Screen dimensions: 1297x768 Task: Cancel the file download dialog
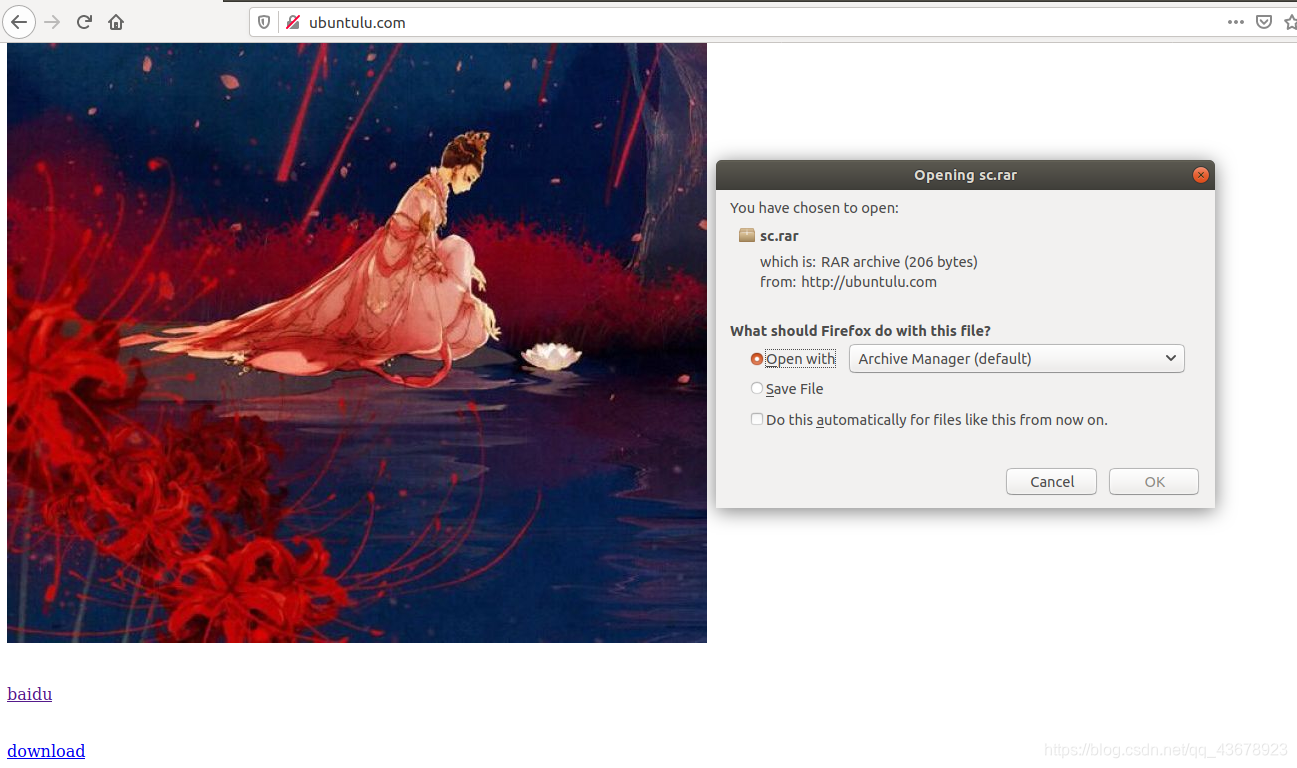click(1052, 482)
